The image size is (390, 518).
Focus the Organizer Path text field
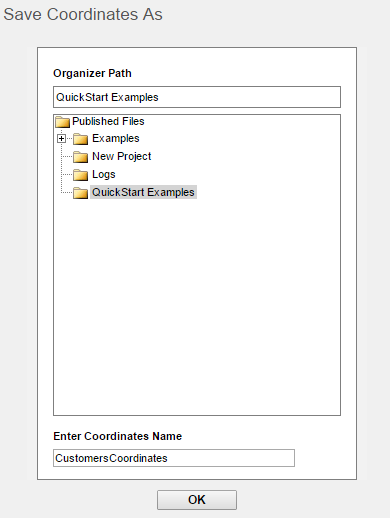coord(197,97)
